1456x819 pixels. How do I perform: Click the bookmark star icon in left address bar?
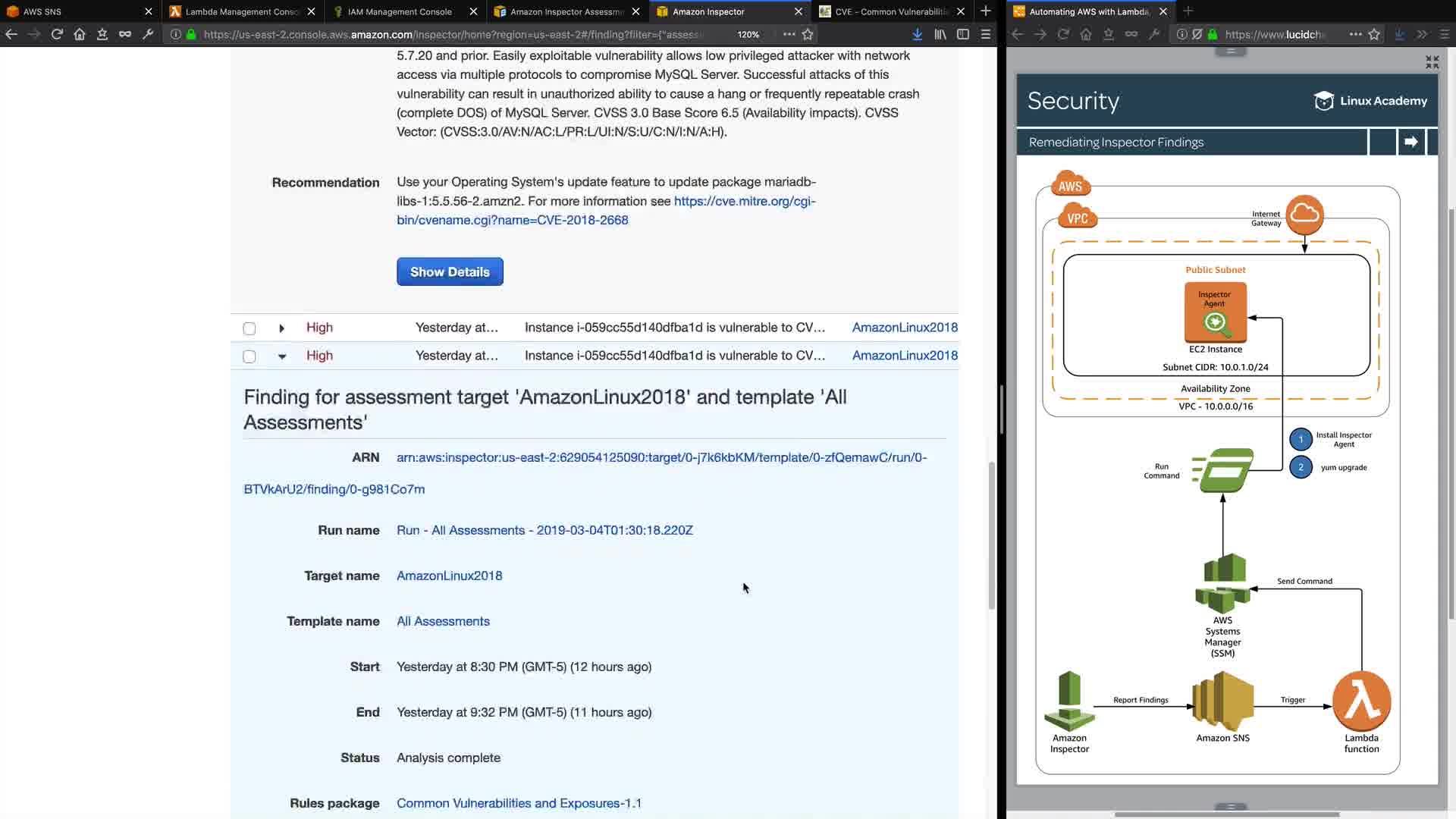coord(808,34)
